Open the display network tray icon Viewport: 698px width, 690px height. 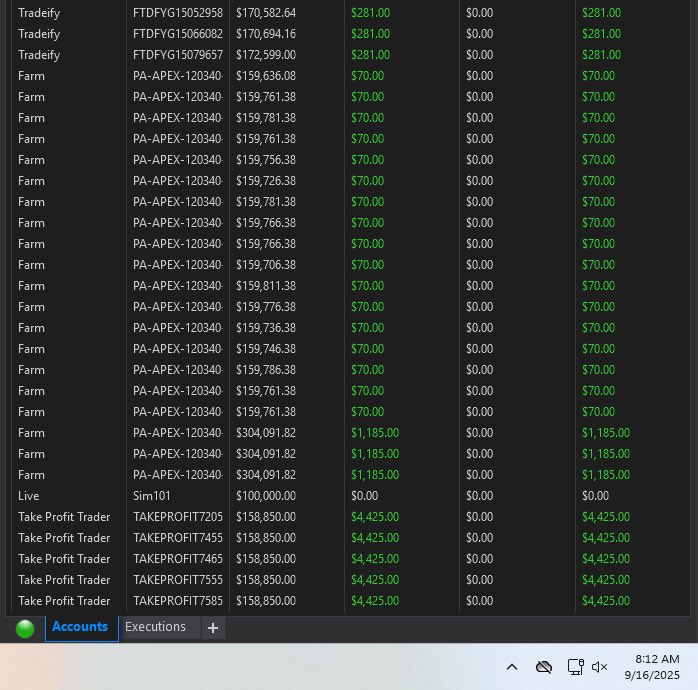click(x=575, y=667)
